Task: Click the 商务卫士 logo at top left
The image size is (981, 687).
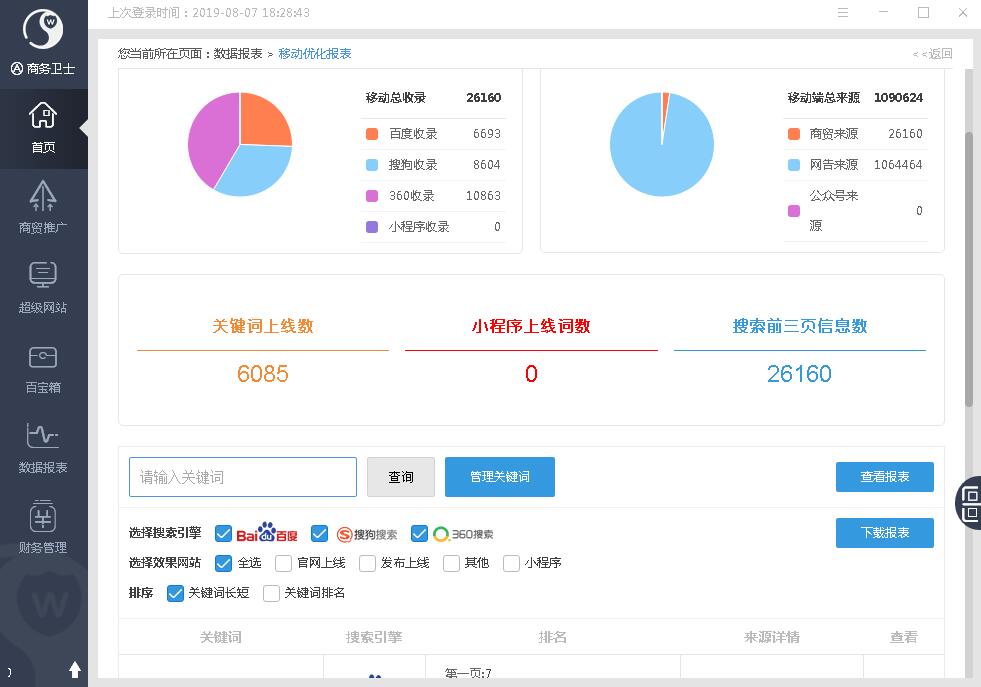Action: pyautogui.click(x=43, y=30)
